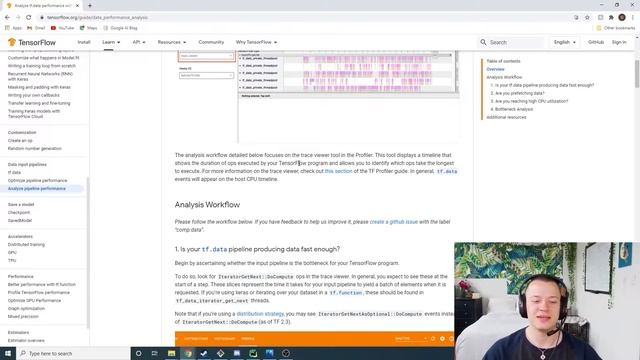Screen dimensions: 640x360
Task: Open Gmail bookmark
Action: click(x=36, y=28)
